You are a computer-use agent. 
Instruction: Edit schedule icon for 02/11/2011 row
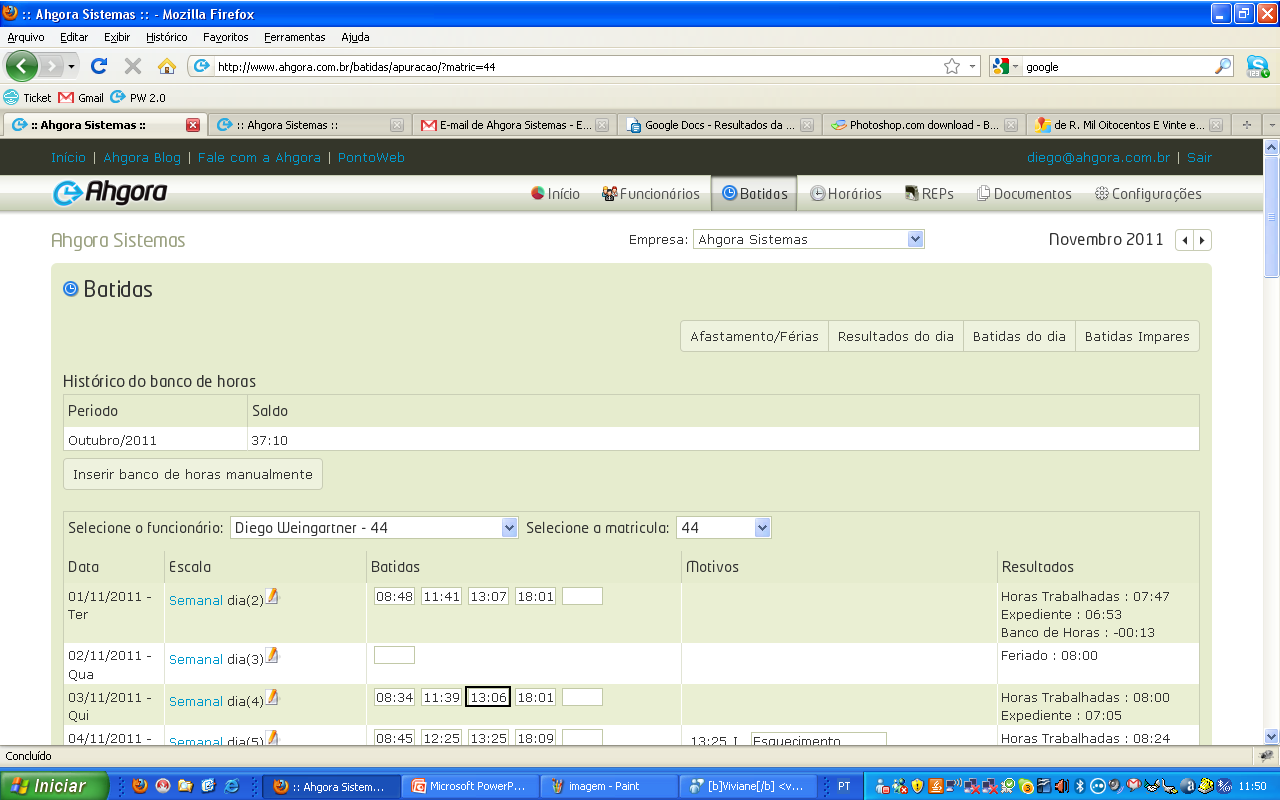click(x=272, y=656)
